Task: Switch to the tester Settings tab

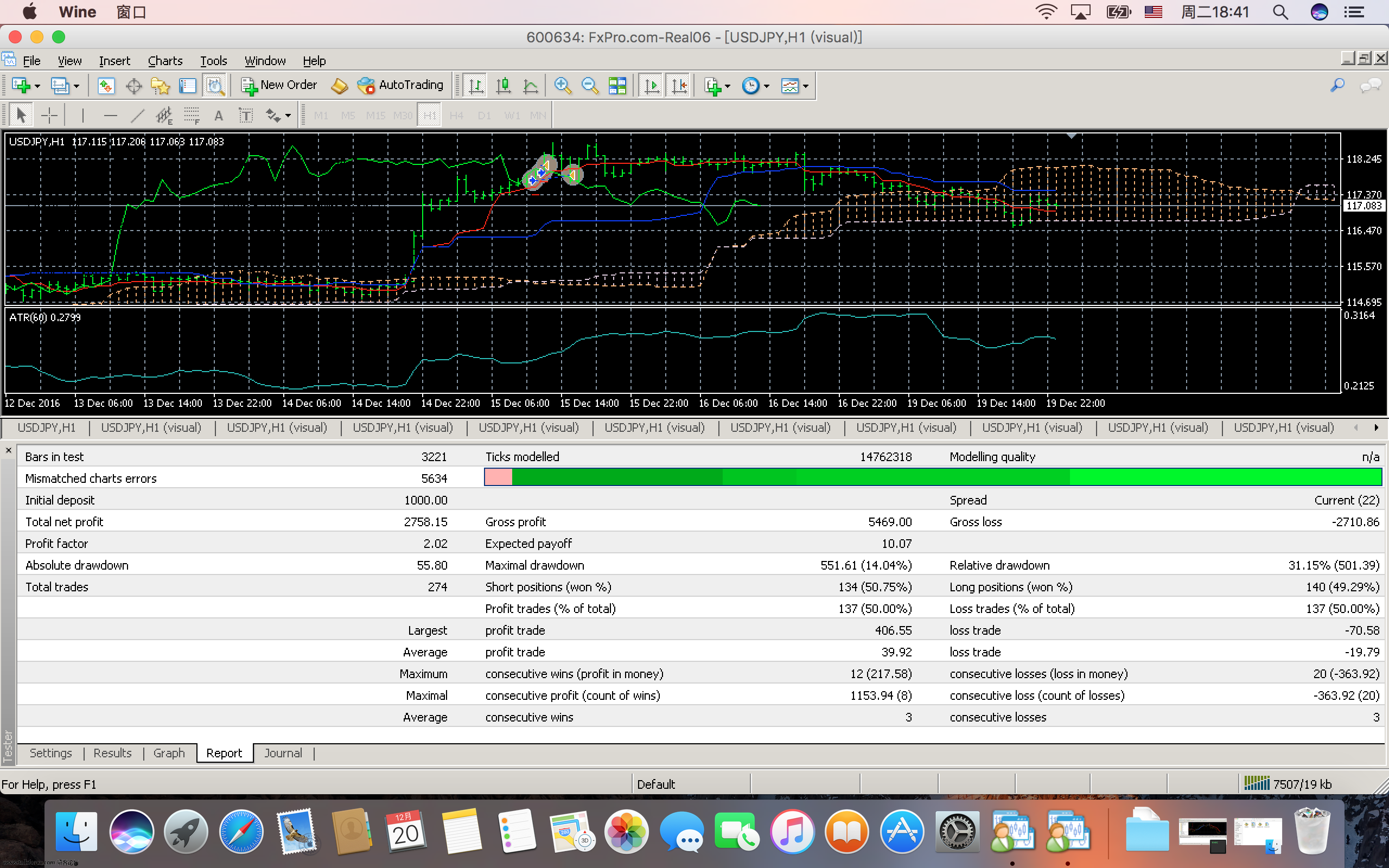Action: pyautogui.click(x=50, y=753)
